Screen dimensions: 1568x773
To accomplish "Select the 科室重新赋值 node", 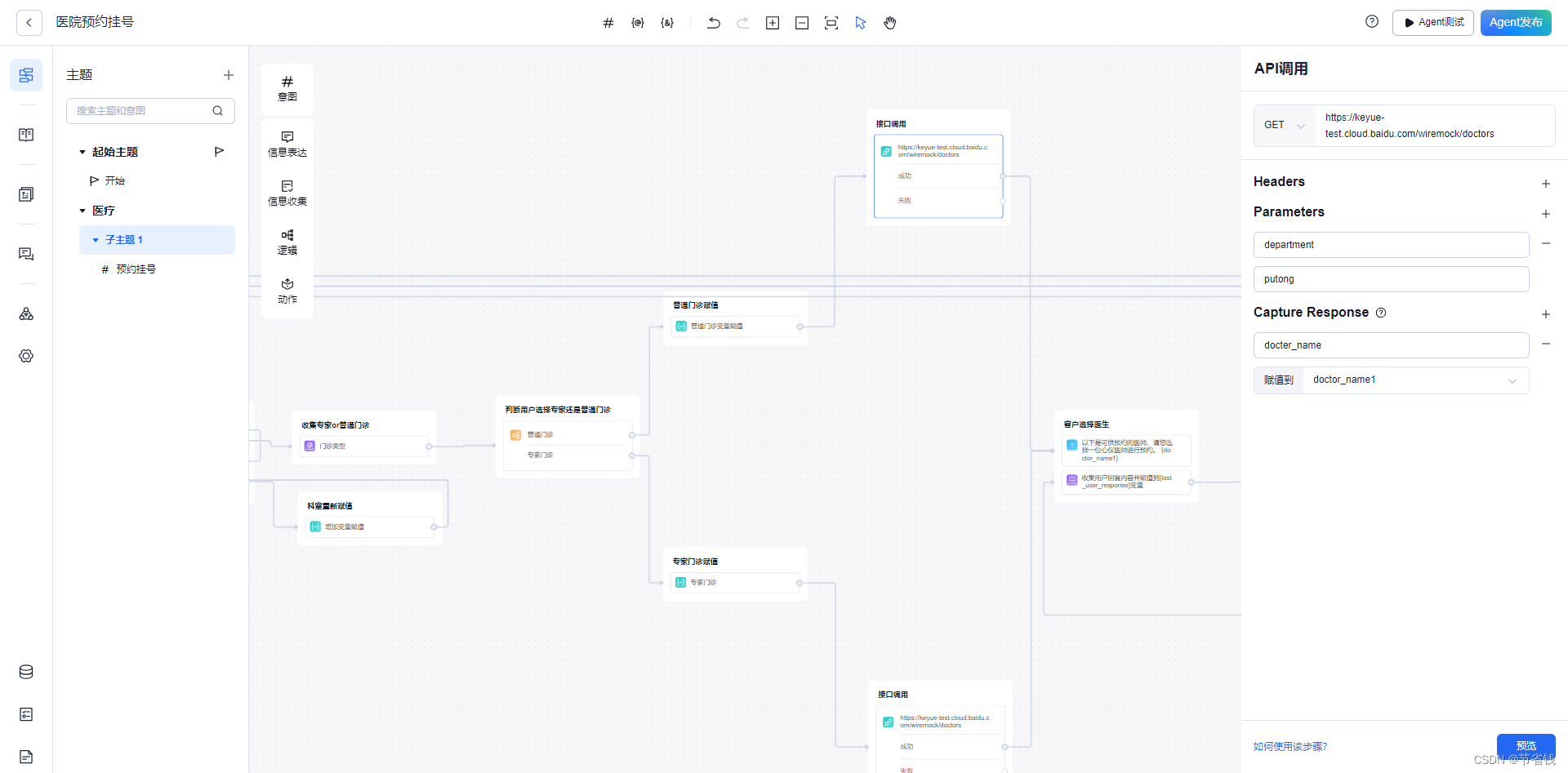I will pyautogui.click(x=370, y=518).
